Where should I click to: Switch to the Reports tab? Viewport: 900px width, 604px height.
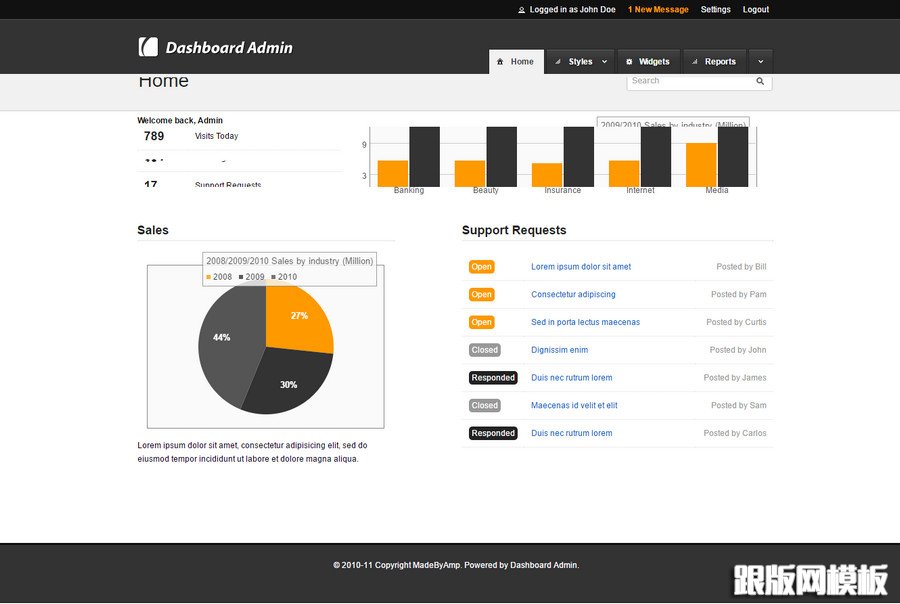[720, 62]
